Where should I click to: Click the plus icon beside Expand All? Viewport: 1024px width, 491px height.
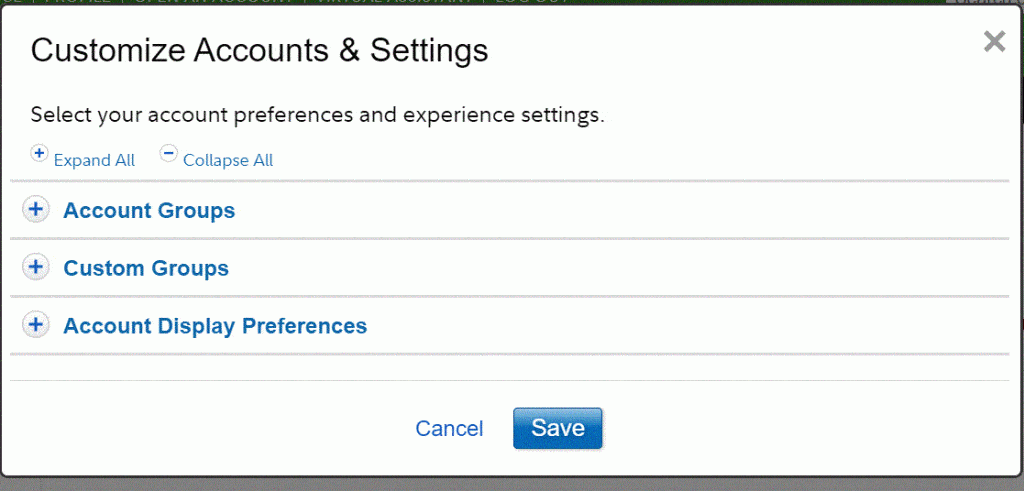(39, 153)
